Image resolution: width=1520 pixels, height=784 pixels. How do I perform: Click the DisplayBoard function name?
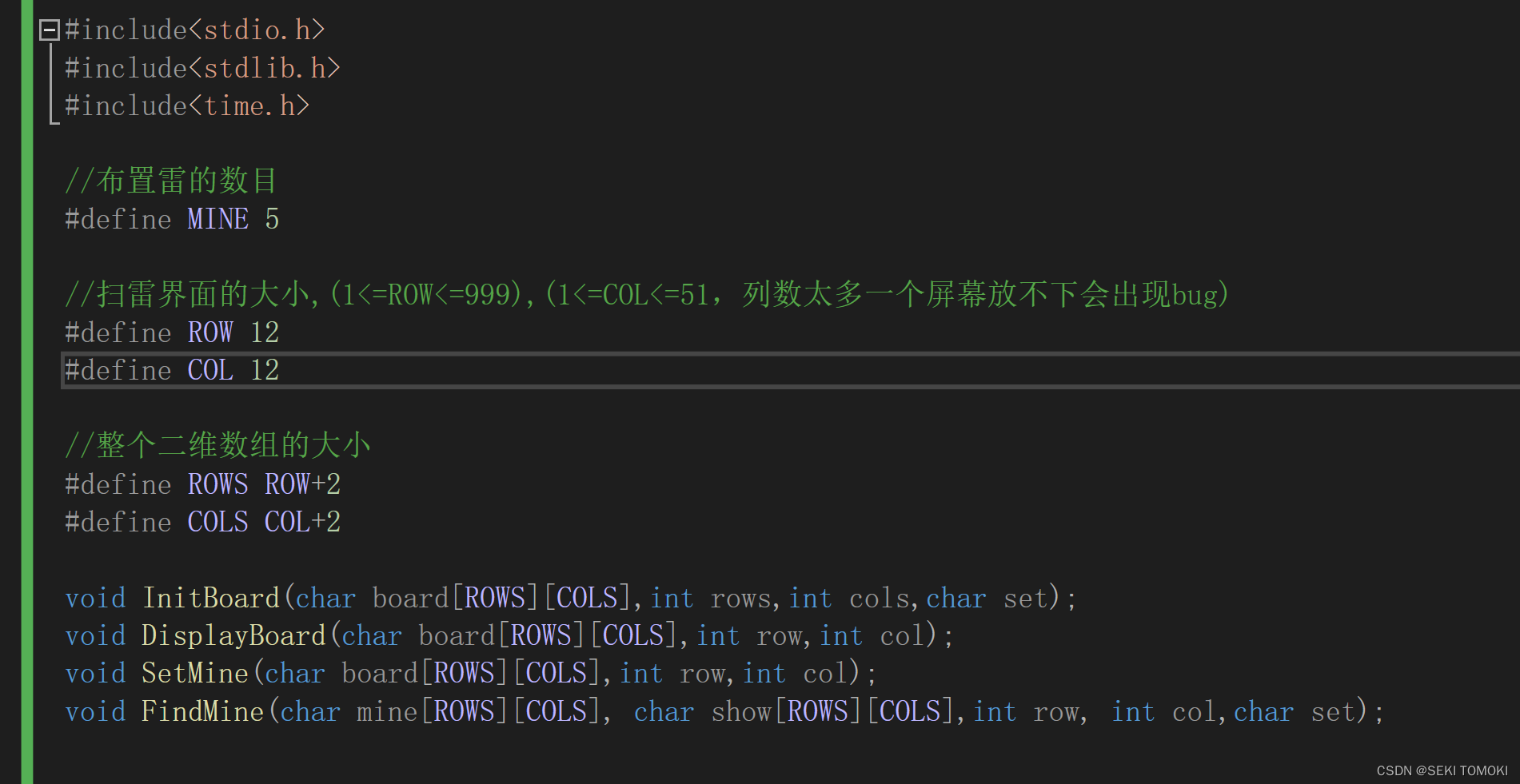click(x=233, y=635)
